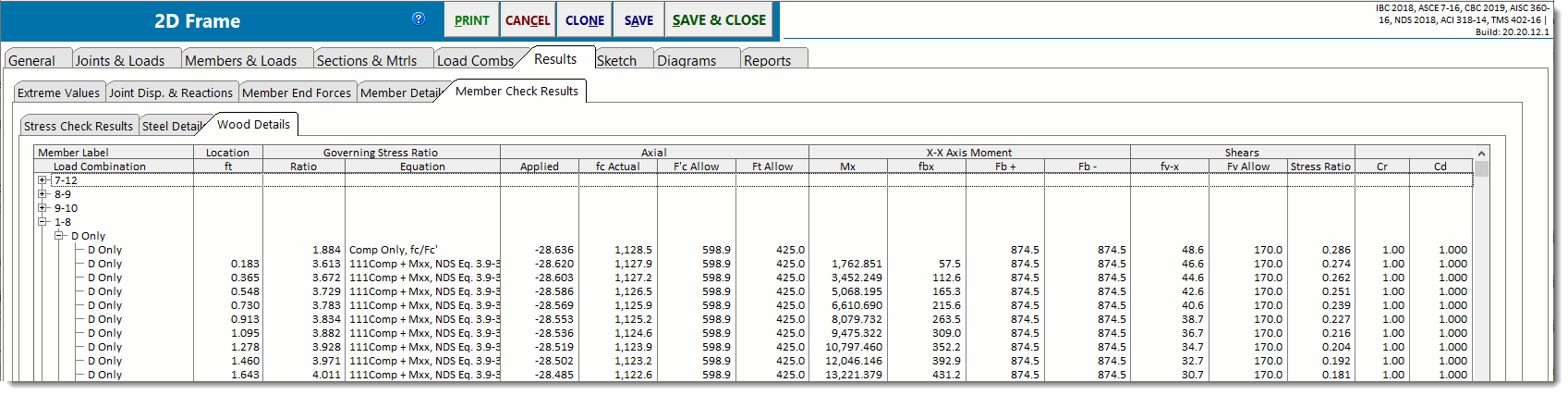Expand member 8-9 tree node
Viewport: 1568px width, 395px height.
43,194
